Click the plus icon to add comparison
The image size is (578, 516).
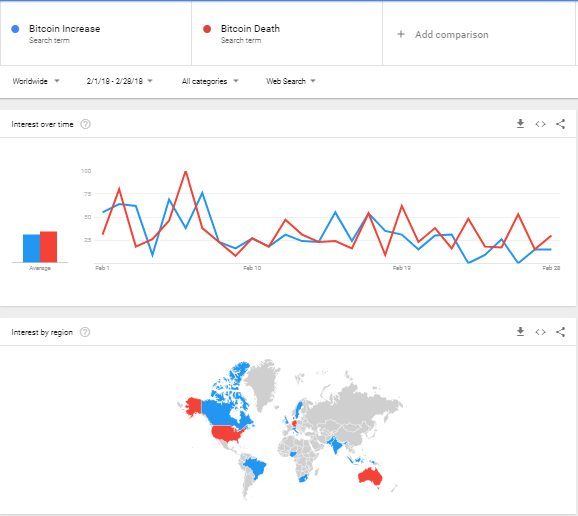[x=401, y=34]
